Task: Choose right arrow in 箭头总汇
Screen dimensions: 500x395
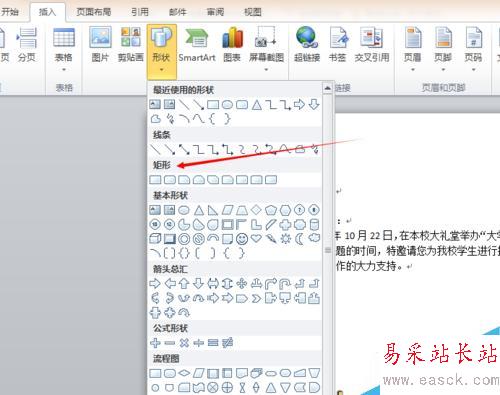Action: [155, 284]
